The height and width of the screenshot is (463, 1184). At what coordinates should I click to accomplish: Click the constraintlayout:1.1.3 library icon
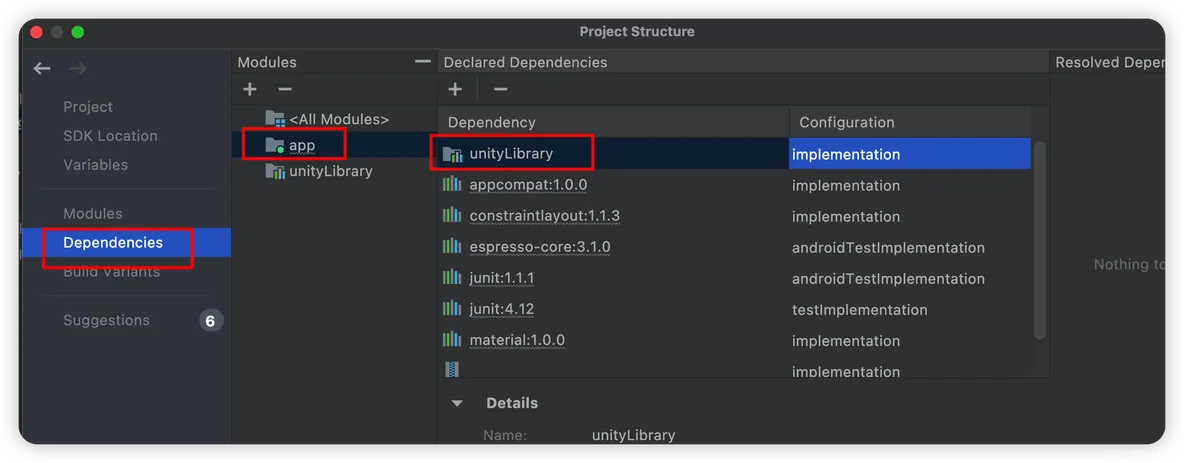(x=452, y=215)
